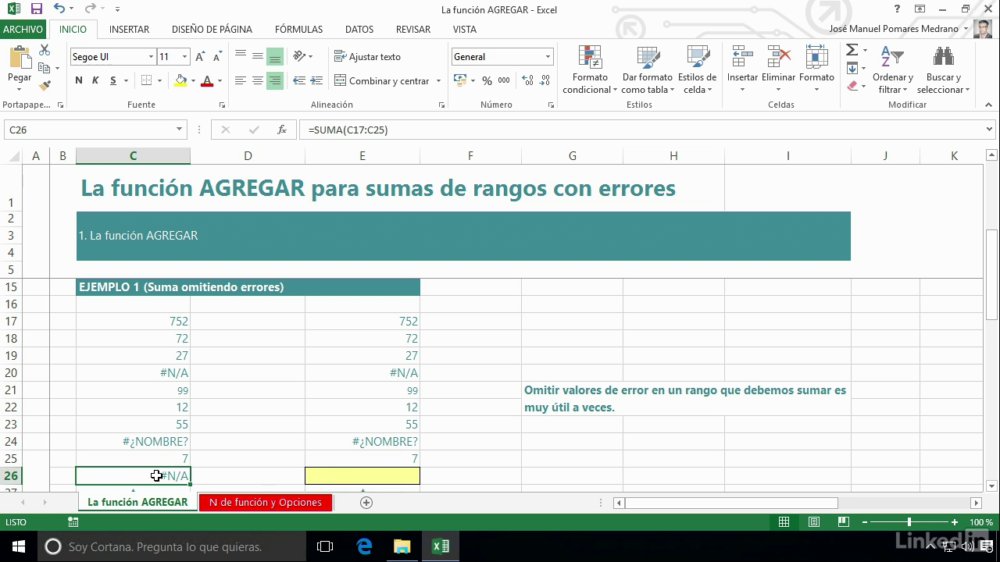Open Buscar y seleccionar binoculars
Image resolution: width=1000 pixels, height=562 pixels.
[943, 70]
